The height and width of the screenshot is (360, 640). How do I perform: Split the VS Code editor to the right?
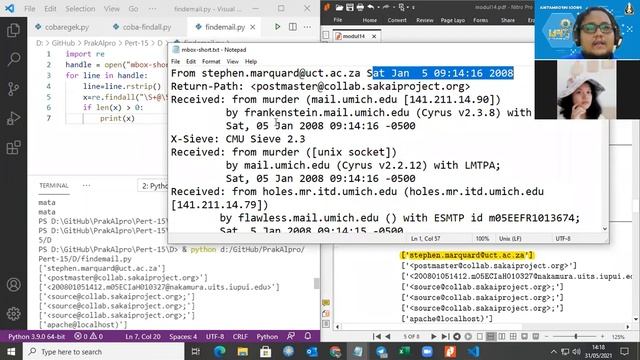pos(293,27)
